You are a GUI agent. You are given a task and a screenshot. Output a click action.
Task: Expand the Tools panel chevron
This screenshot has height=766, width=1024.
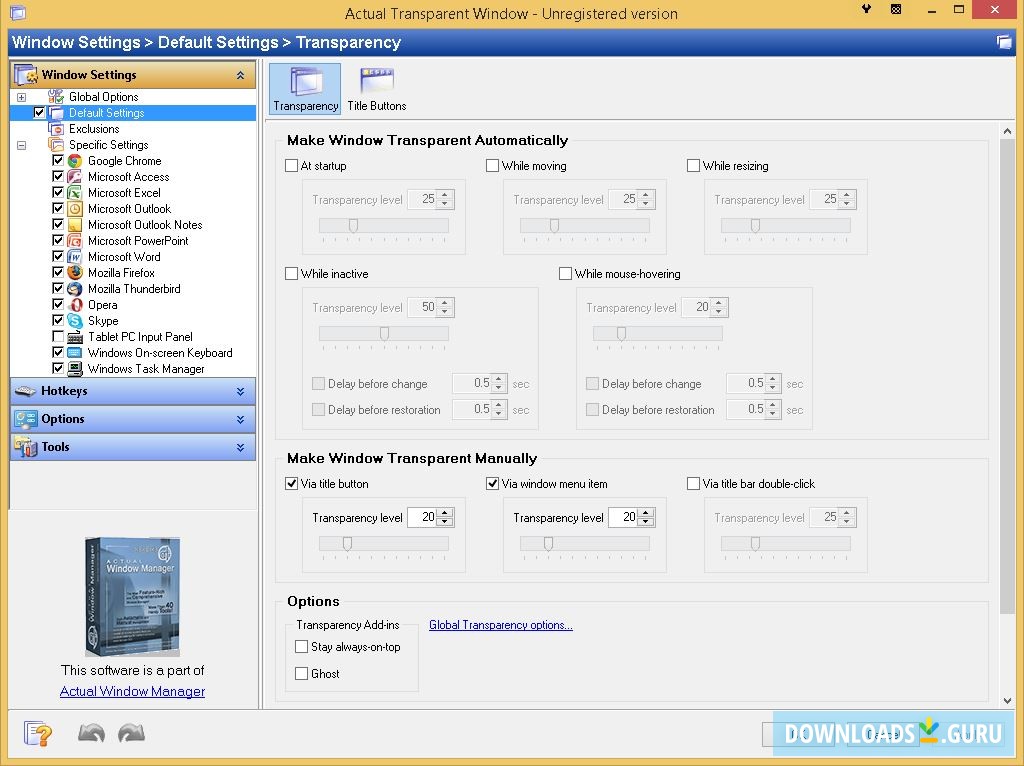240,447
